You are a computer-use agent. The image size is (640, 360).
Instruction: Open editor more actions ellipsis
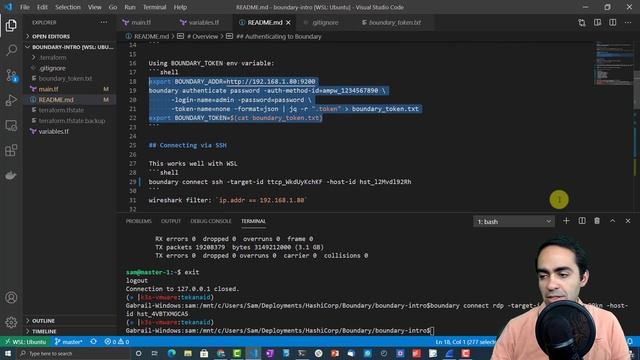click(628, 23)
